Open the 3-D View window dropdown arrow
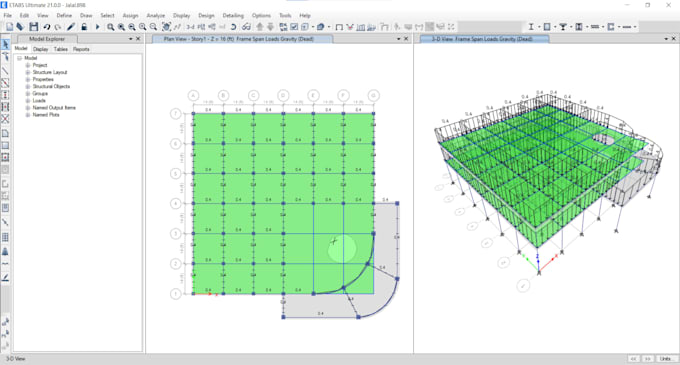 tap(666, 39)
